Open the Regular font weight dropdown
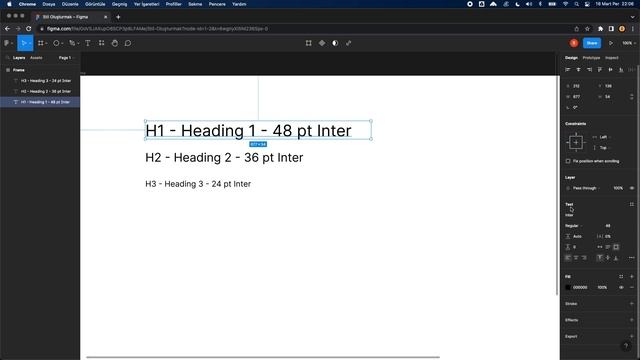Viewport: 640px width, 360px height. coord(574,226)
